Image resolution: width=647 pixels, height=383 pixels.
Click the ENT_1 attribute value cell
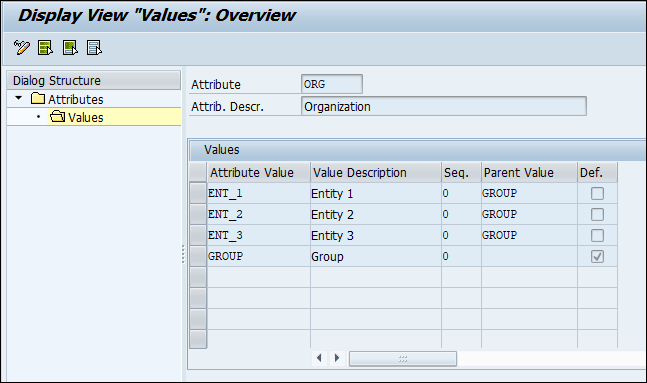(x=258, y=193)
